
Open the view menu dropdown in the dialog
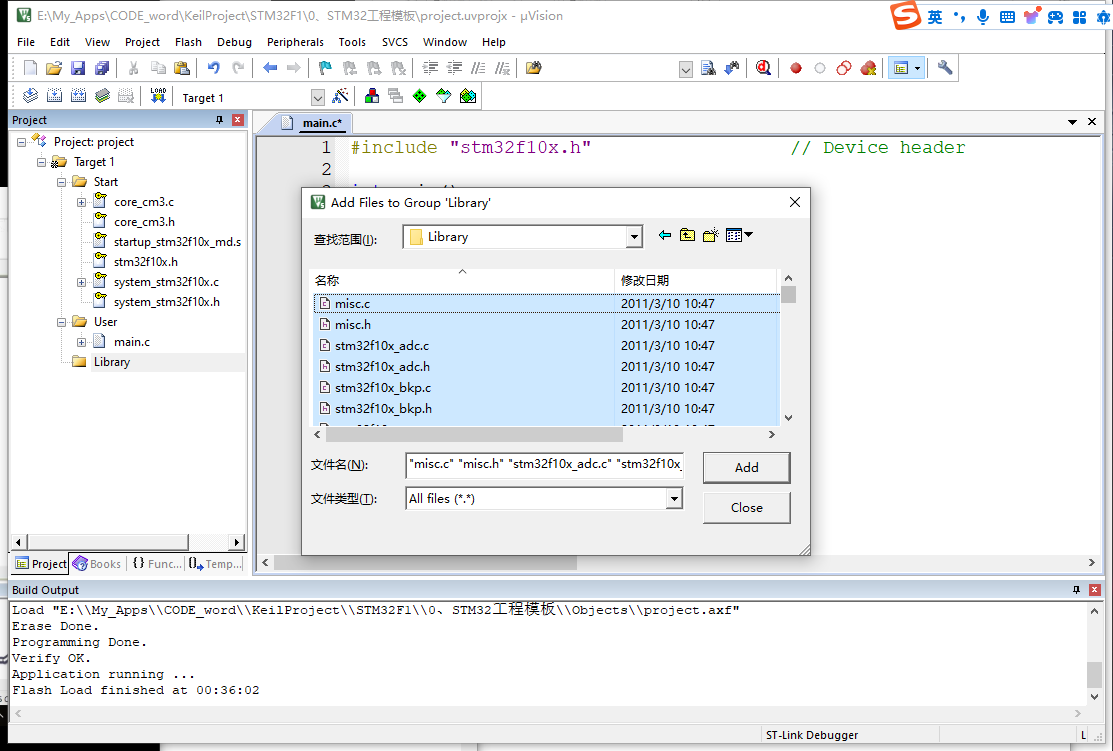tap(739, 235)
